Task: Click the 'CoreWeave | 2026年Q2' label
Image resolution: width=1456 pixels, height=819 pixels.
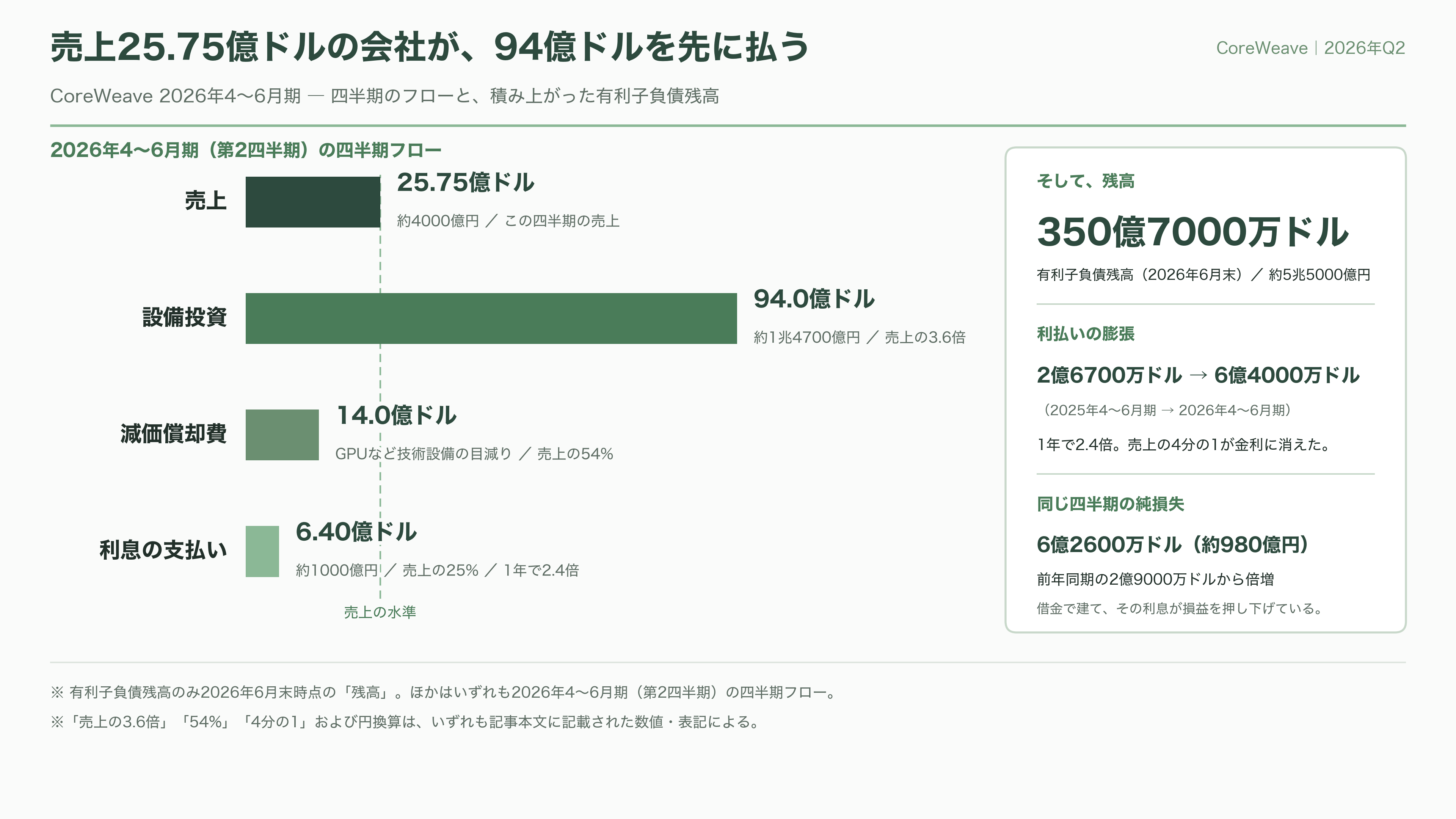Action: tap(1310, 48)
